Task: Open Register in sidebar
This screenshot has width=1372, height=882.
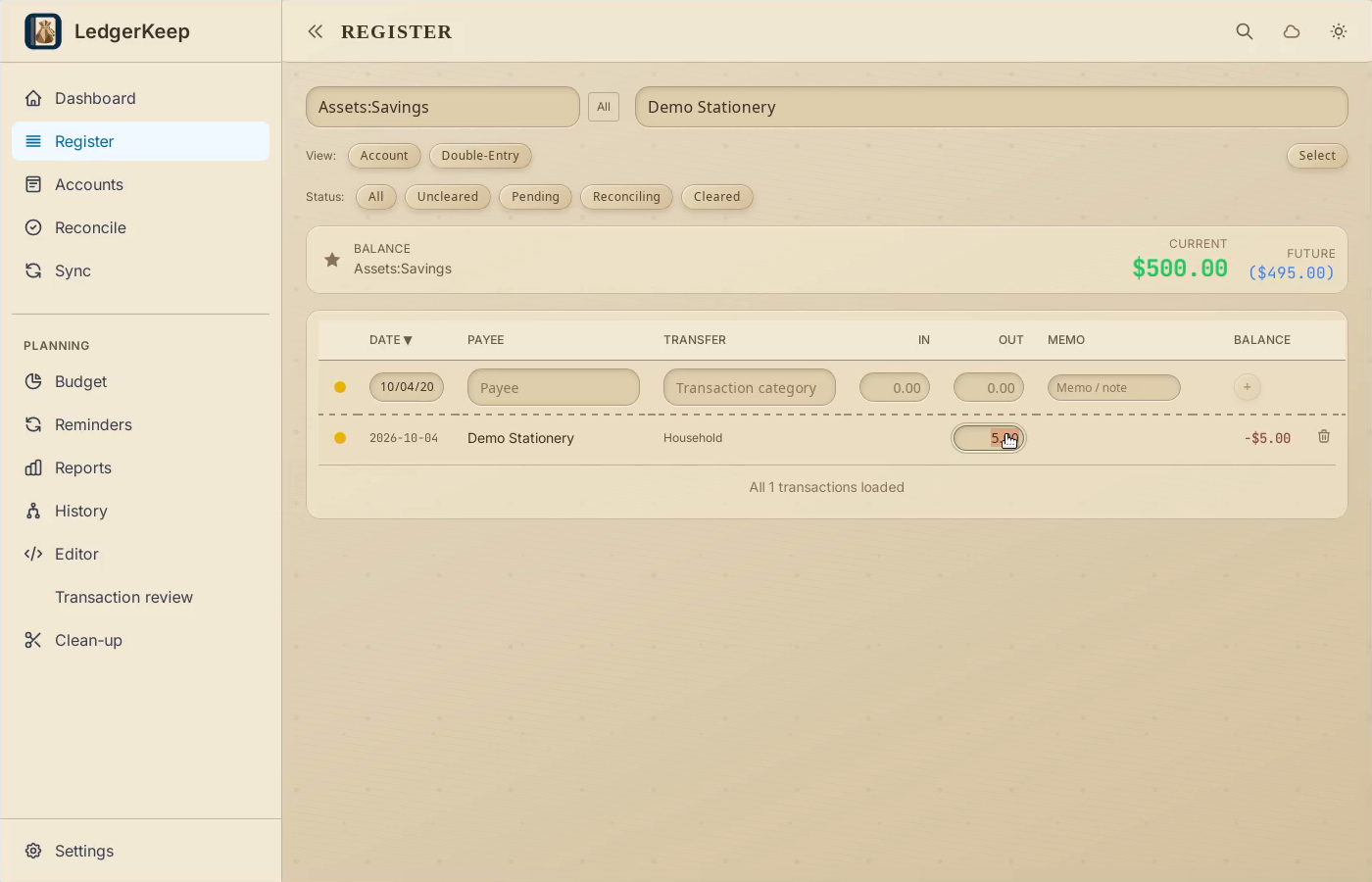Action: click(140, 141)
